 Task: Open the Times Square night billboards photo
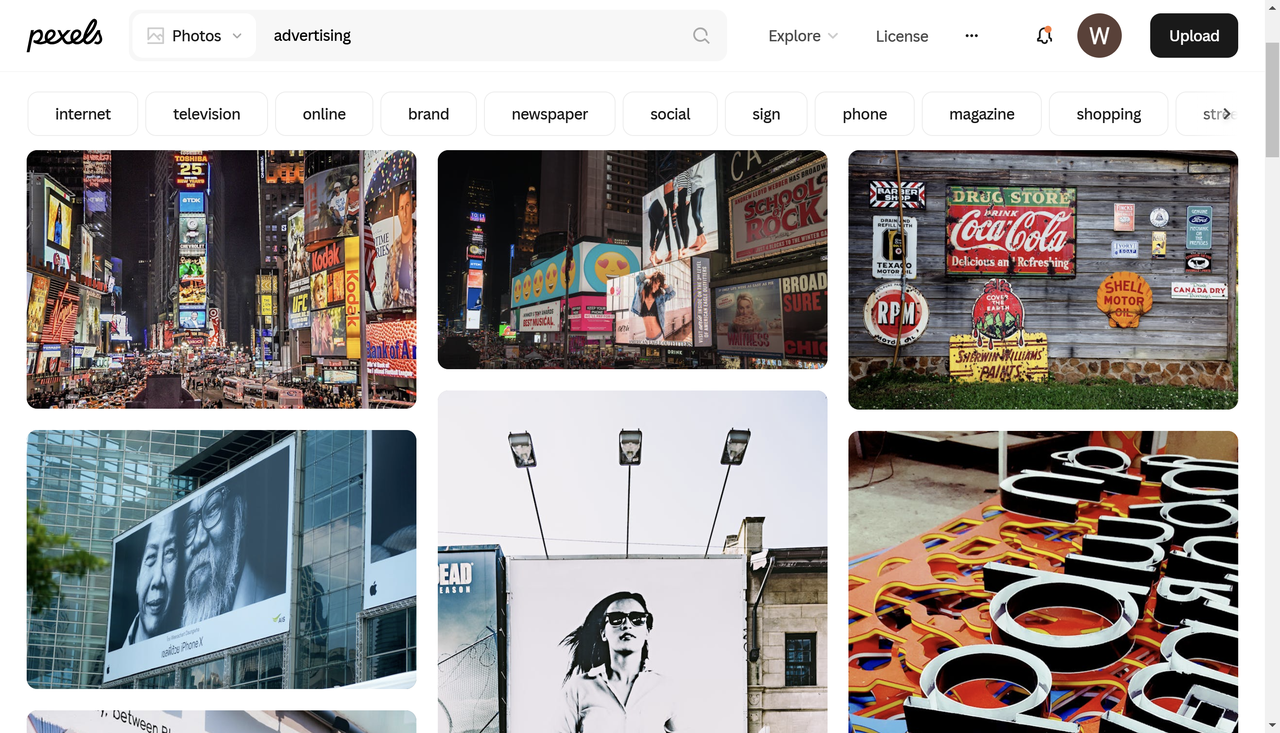click(221, 279)
